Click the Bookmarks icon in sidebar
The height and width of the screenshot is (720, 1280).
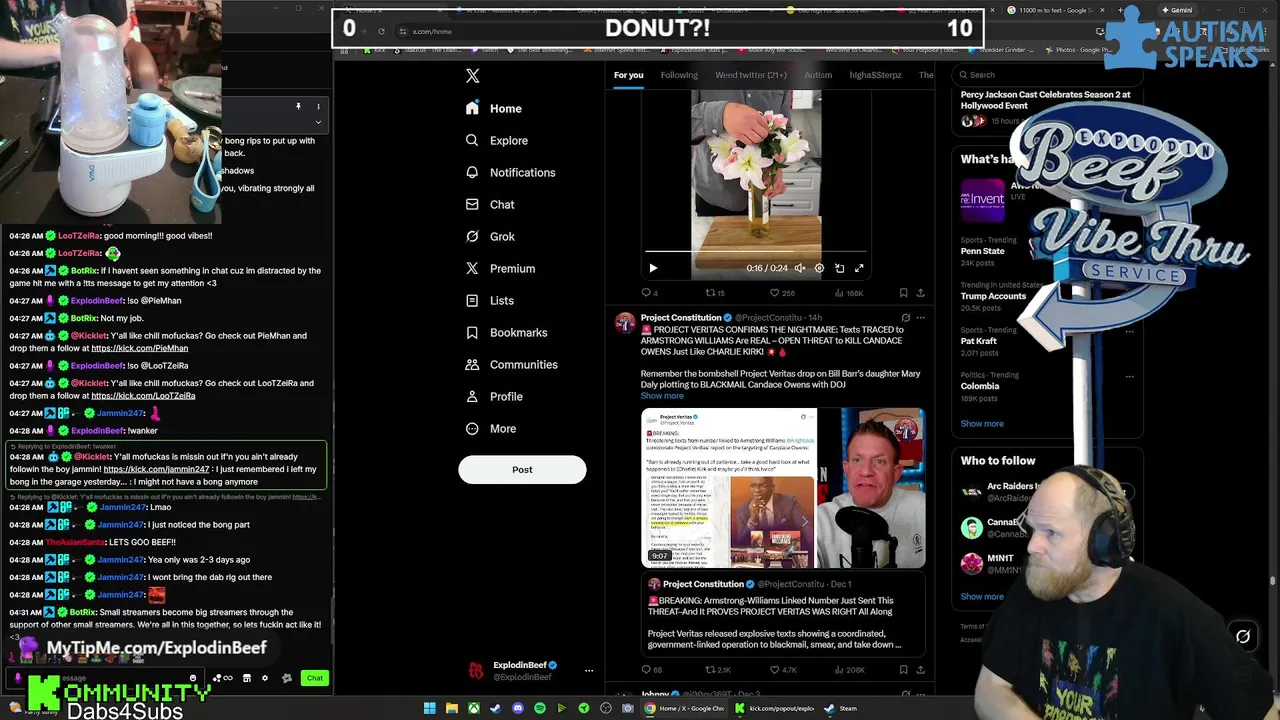pos(472,332)
